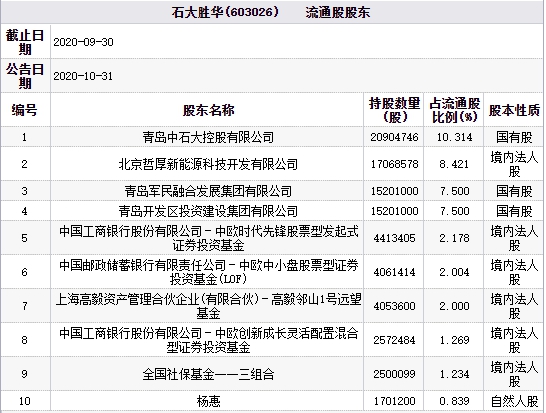
Task: Click share count 15201000 for 青岛开发区投资建设
Action: [x=394, y=211]
